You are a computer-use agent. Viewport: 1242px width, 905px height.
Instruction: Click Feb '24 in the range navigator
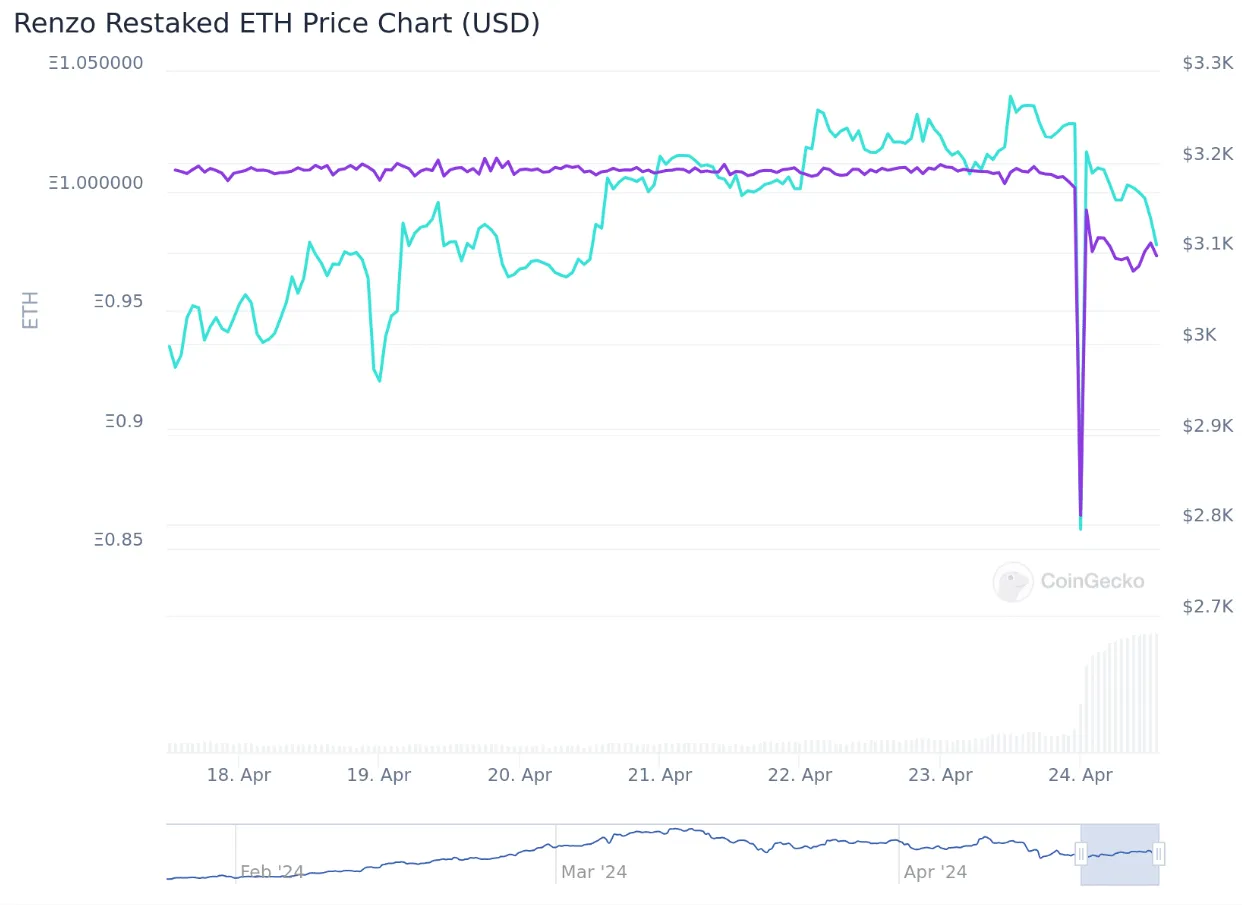point(272,872)
